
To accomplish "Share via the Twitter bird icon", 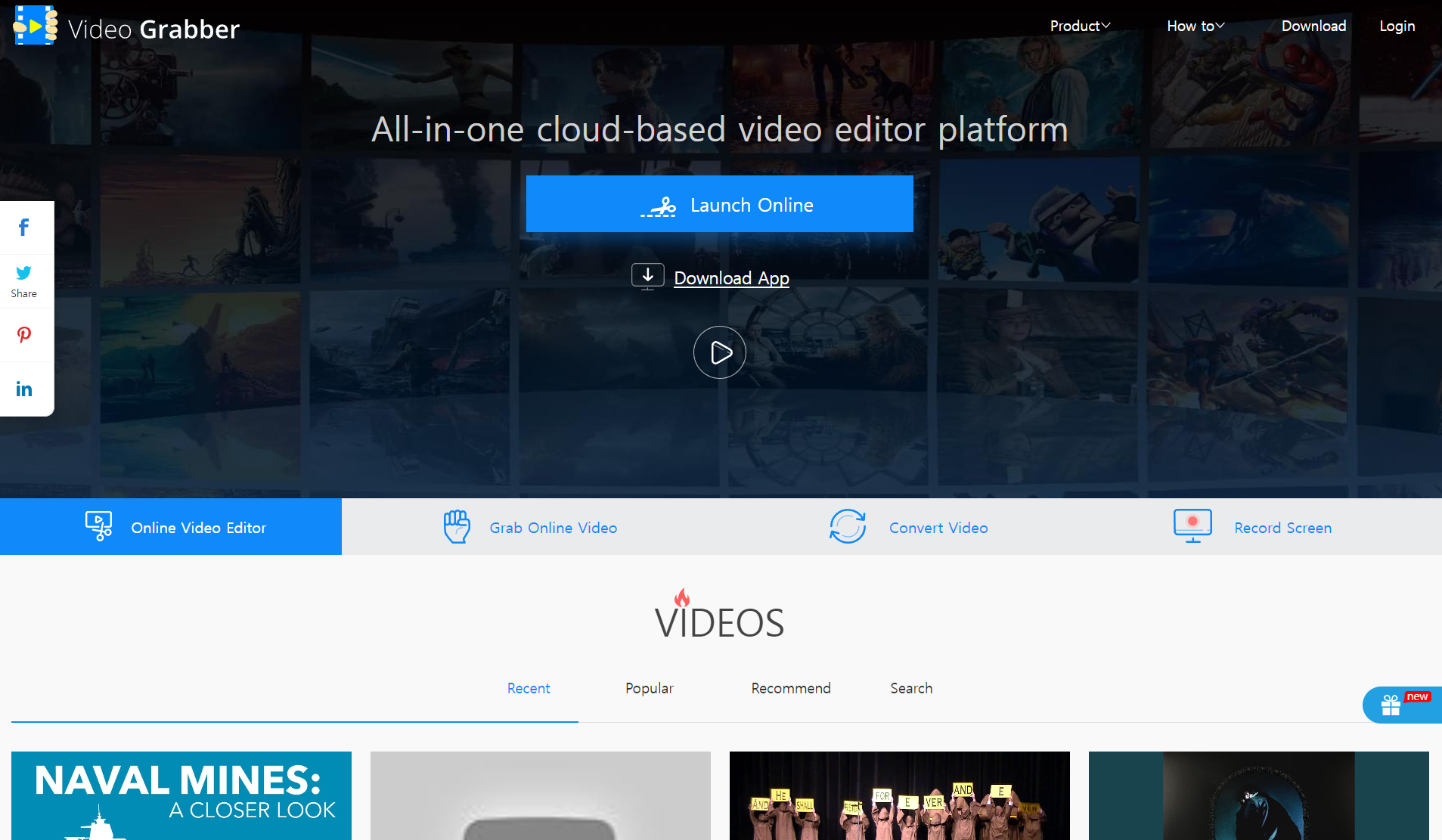I will [x=24, y=272].
